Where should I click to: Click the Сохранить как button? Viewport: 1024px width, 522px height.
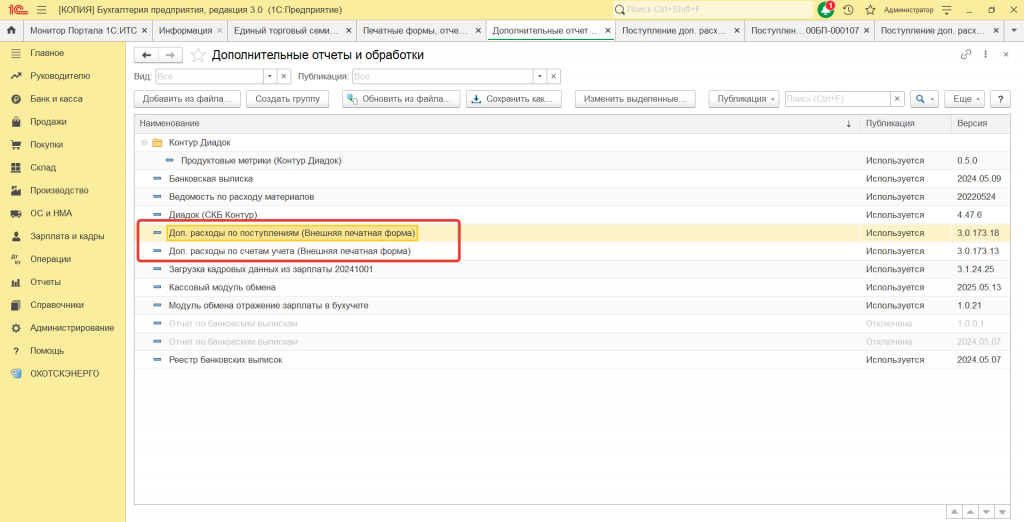click(x=514, y=99)
